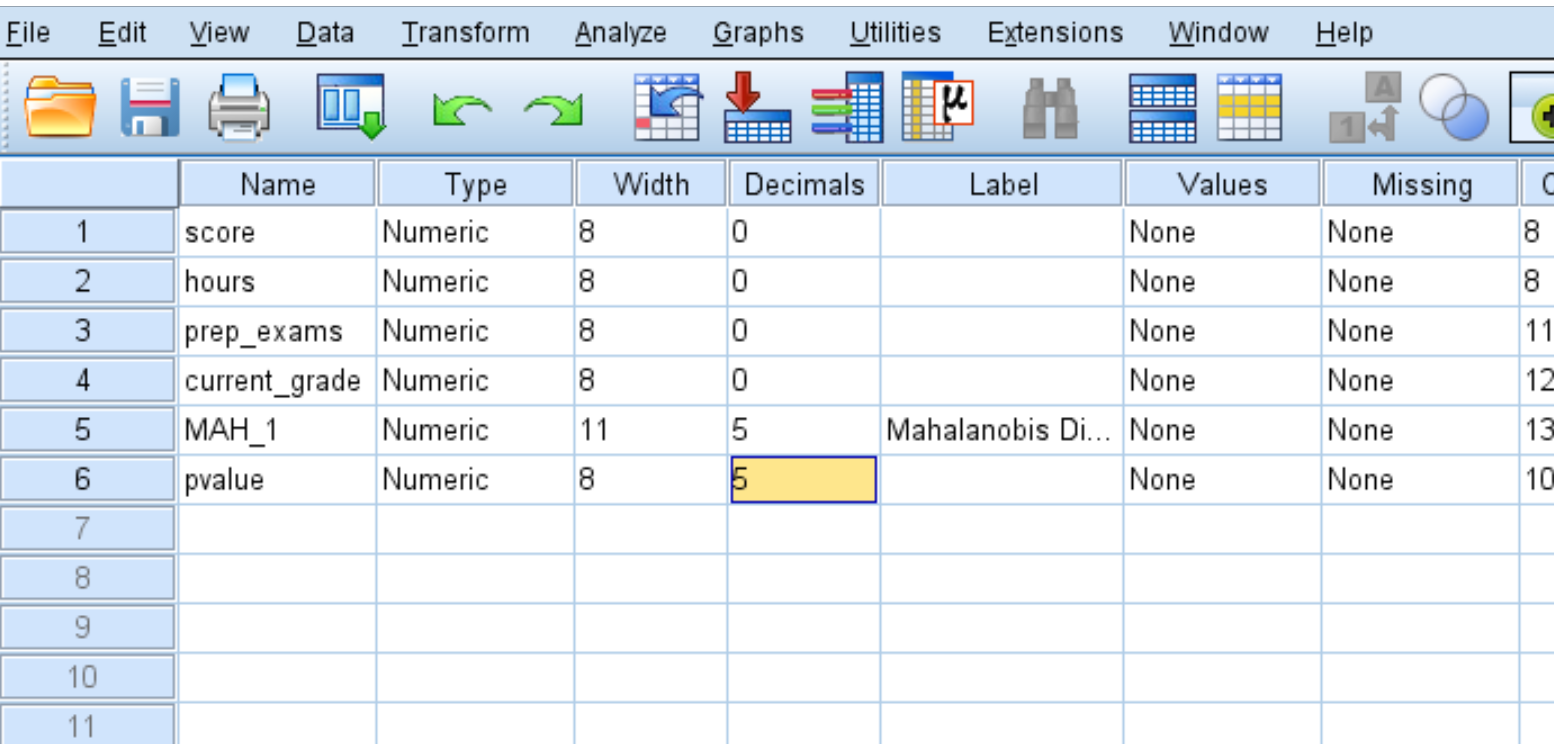
Task: Click the Type cell for MAH_1
Action: coord(475,431)
